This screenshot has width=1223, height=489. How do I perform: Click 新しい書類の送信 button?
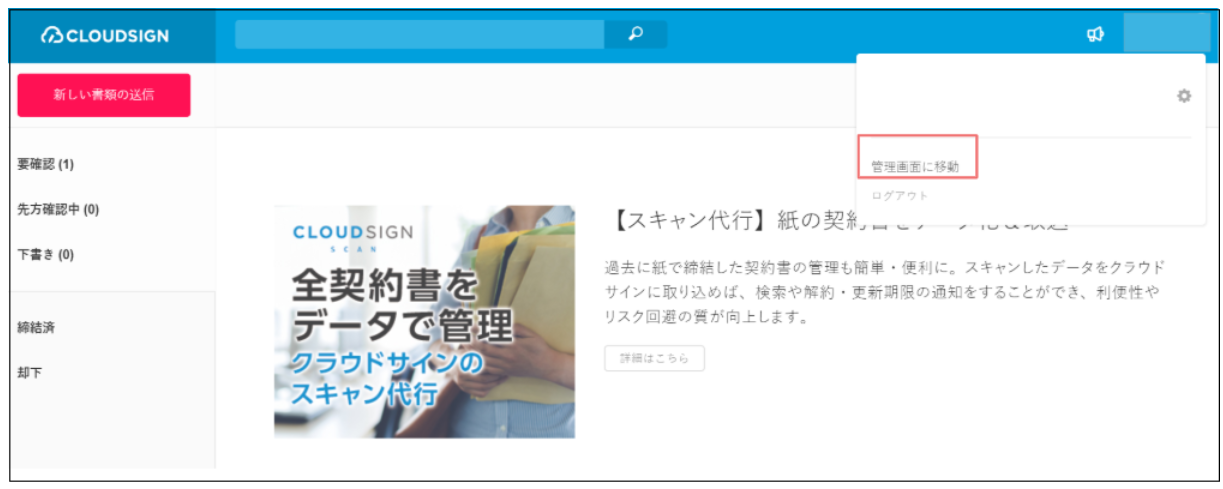coord(104,95)
